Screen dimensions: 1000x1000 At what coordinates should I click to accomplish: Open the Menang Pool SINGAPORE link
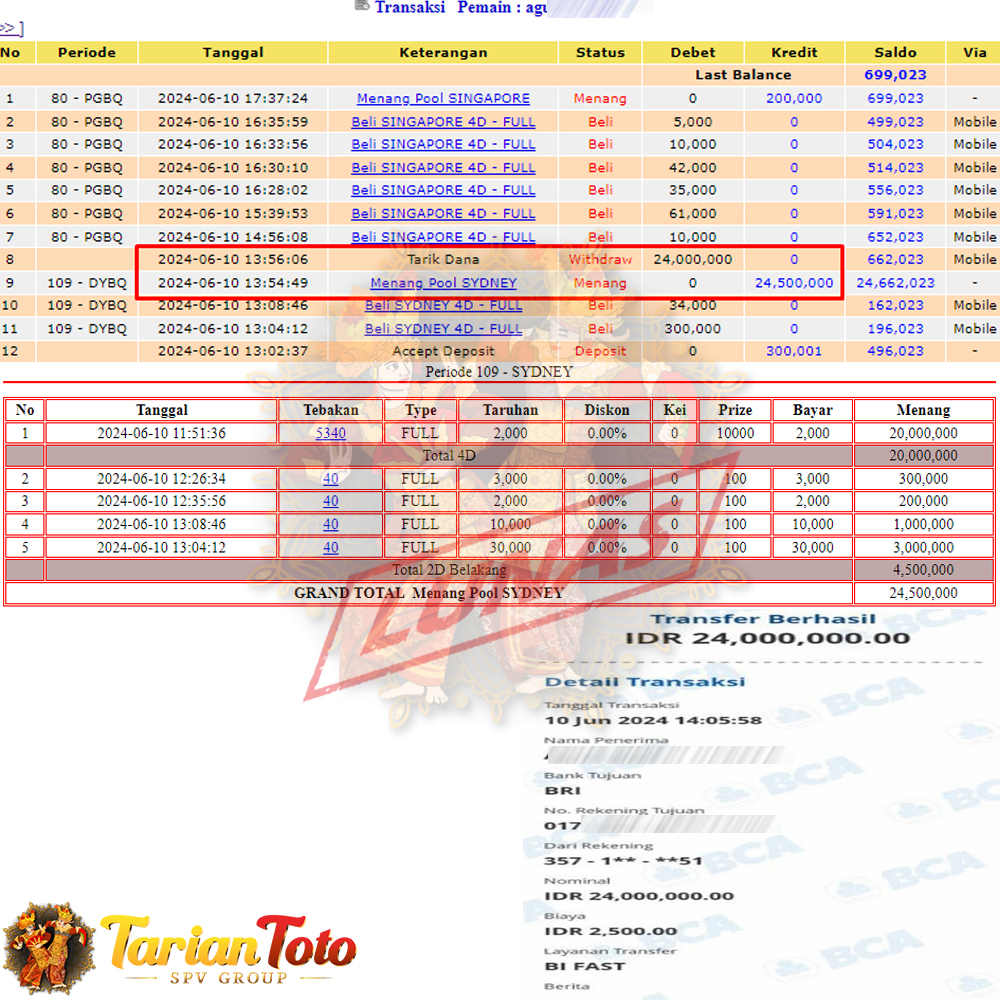443,99
